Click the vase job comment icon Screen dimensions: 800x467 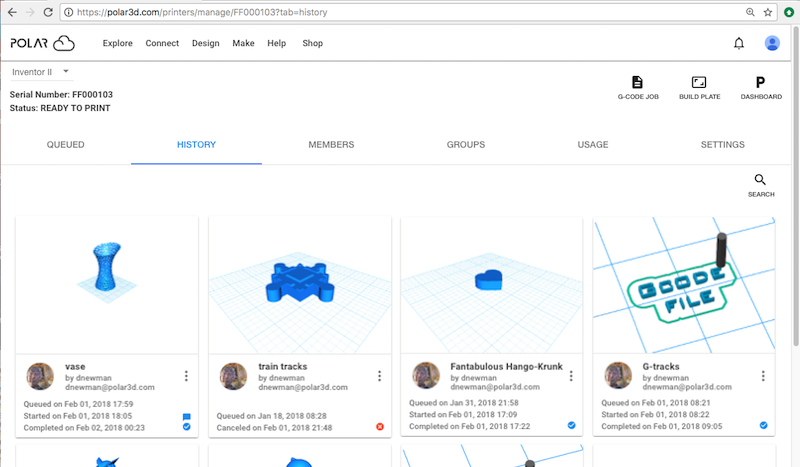(x=187, y=416)
